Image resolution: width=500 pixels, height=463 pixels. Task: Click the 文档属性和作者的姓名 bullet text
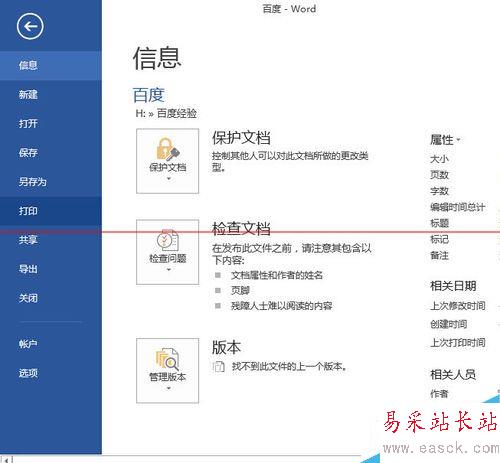click(277, 275)
